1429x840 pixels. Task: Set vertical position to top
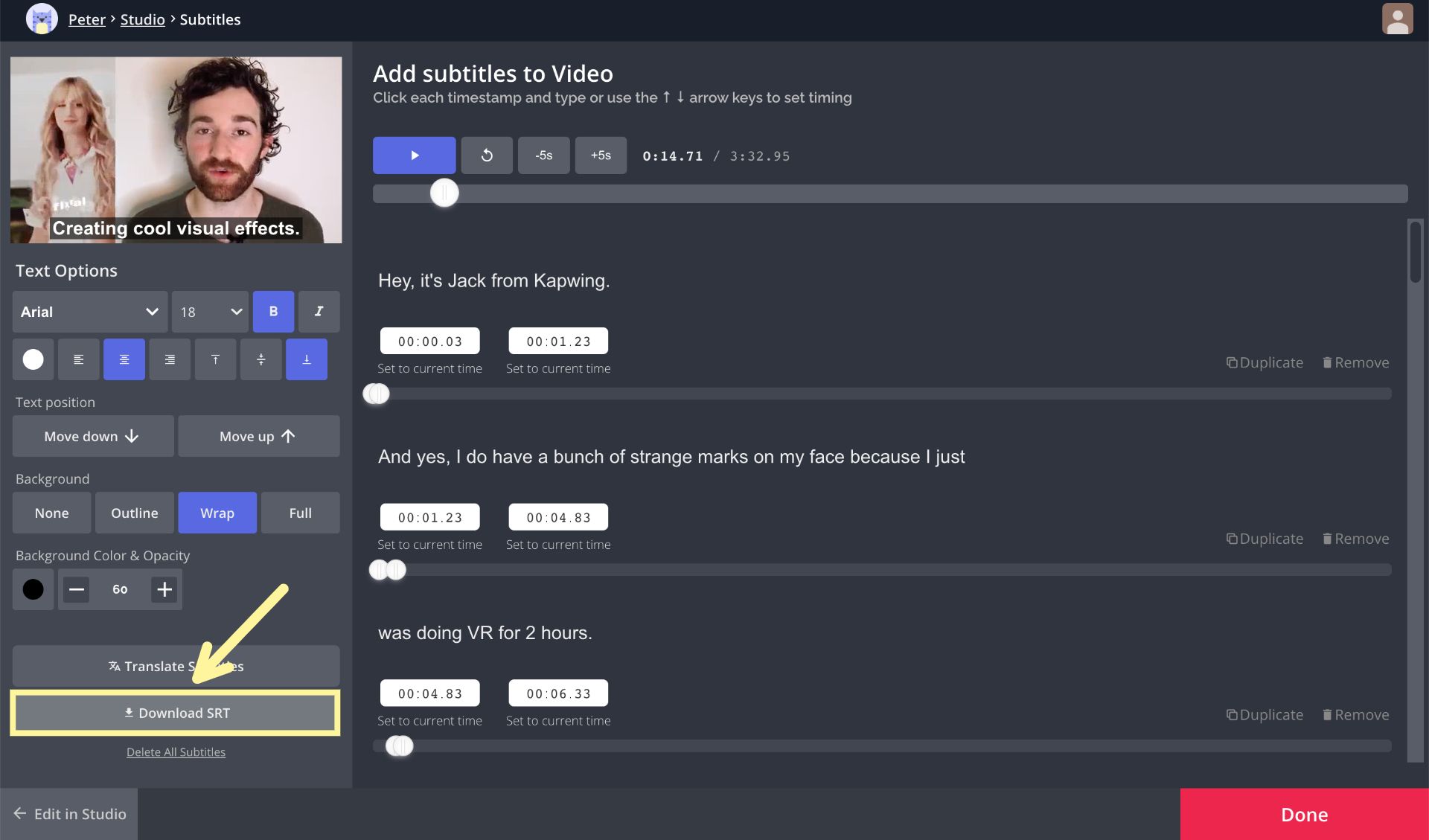click(215, 359)
